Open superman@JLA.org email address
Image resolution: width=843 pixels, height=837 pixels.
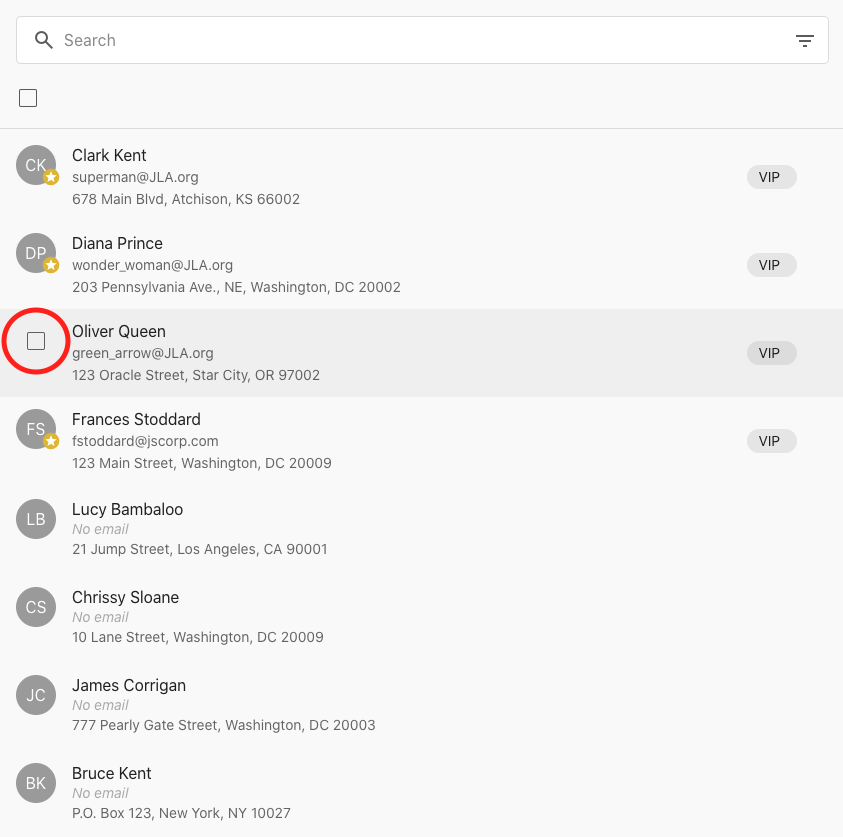click(135, 177)
